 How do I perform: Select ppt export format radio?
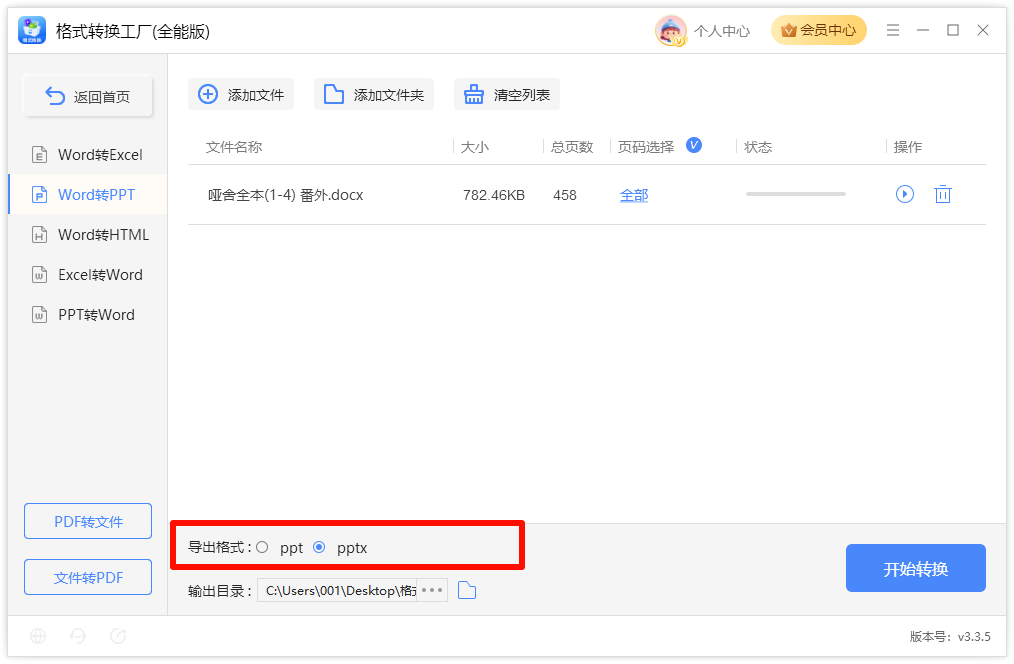[262, 548]
